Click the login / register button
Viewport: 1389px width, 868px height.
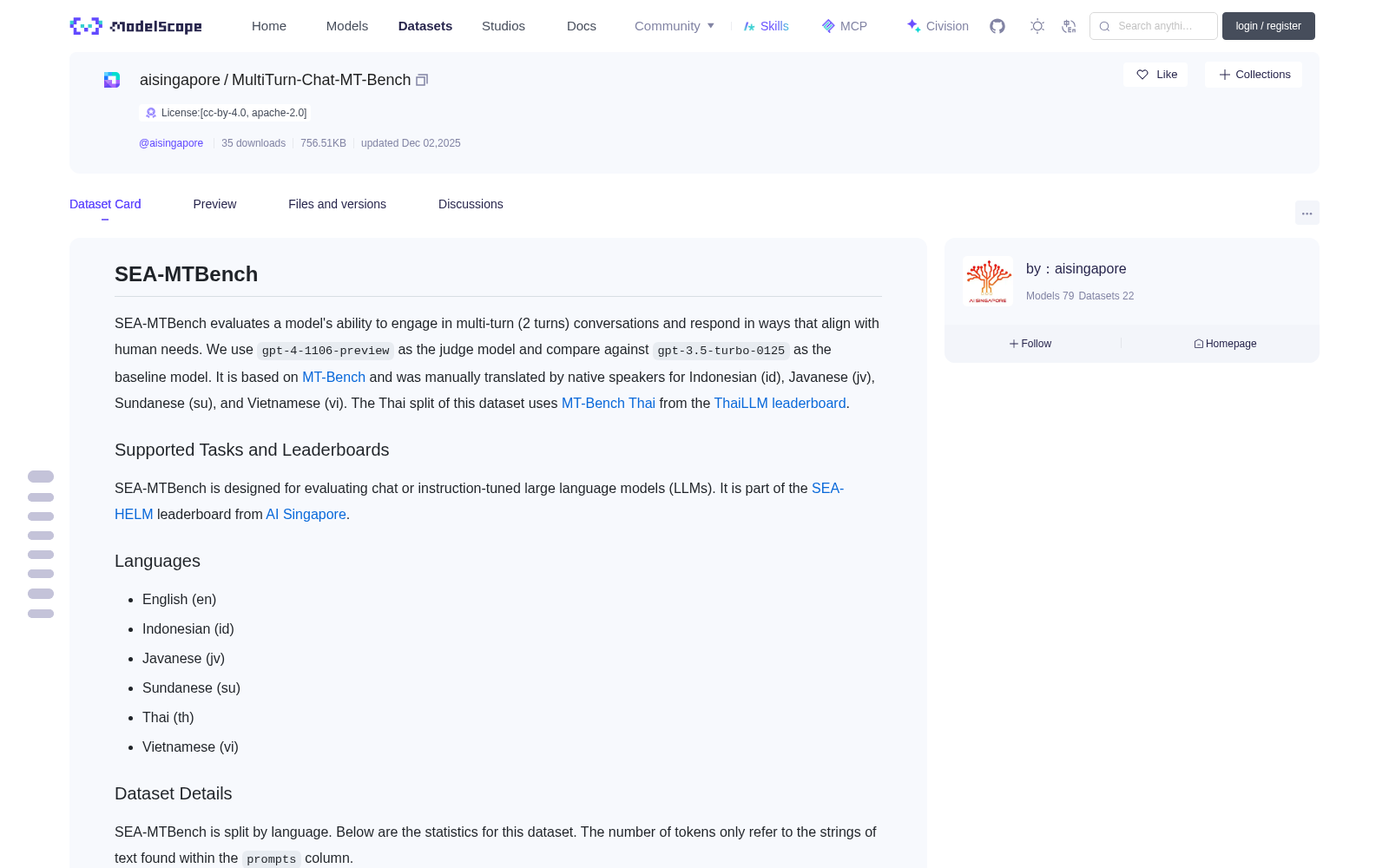click(1268, 26)
